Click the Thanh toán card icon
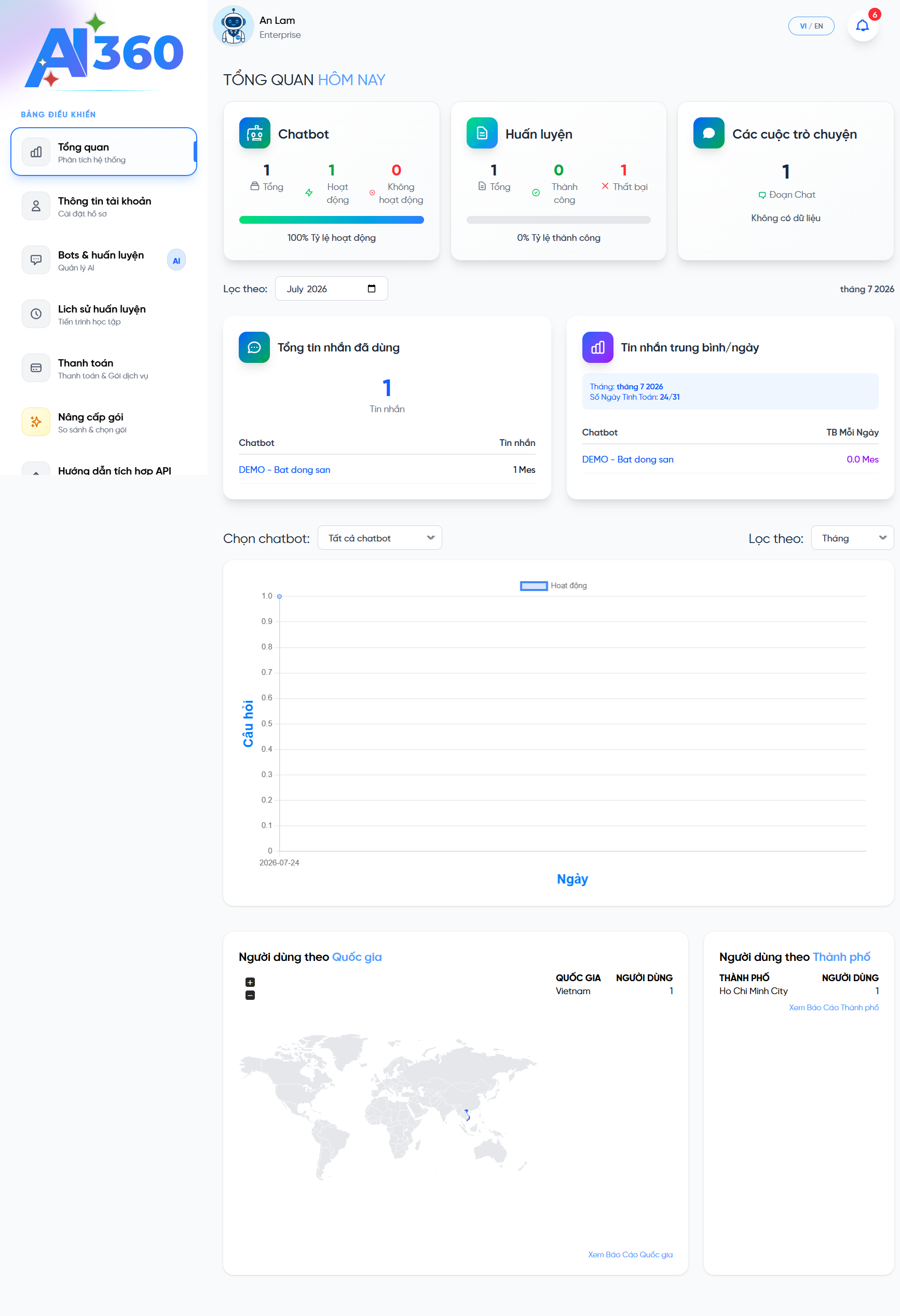Screen dimensions: 900x1316 (x=36, y=368)
